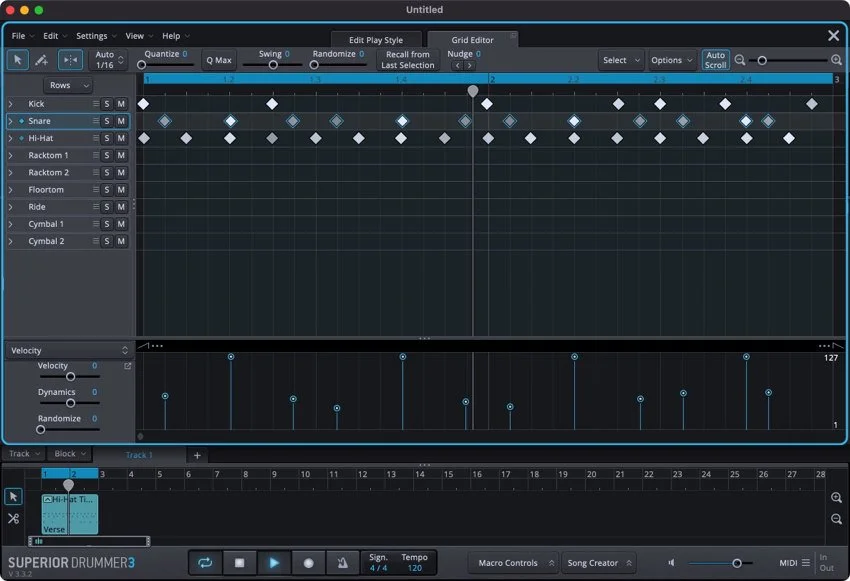Toggle the Auto Scroll button

click(x=715, y=60)
